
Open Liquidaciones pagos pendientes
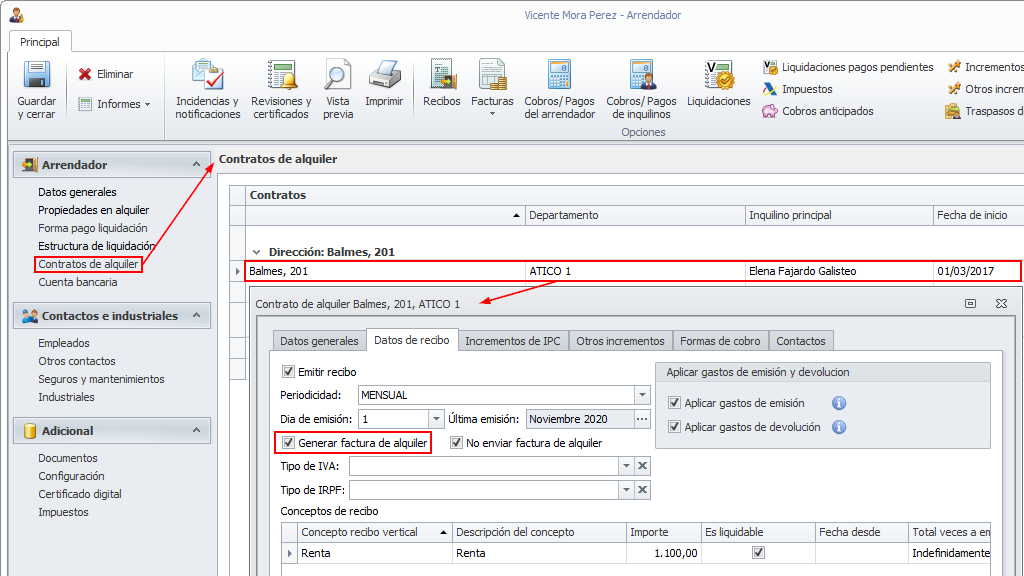848,67
